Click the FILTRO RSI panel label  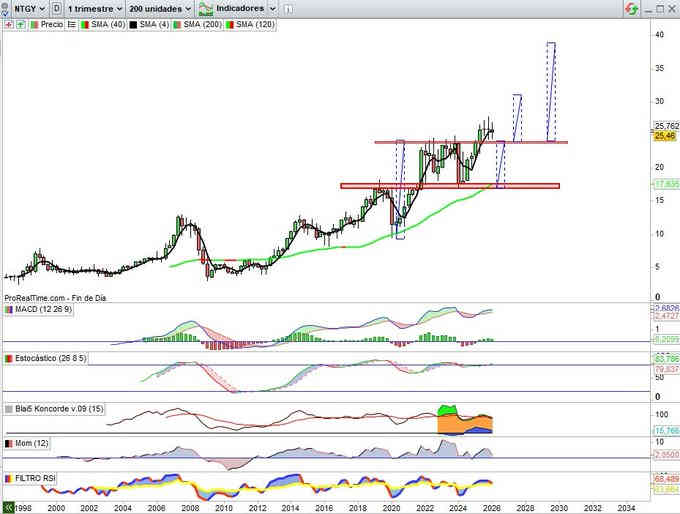point(36,478)
